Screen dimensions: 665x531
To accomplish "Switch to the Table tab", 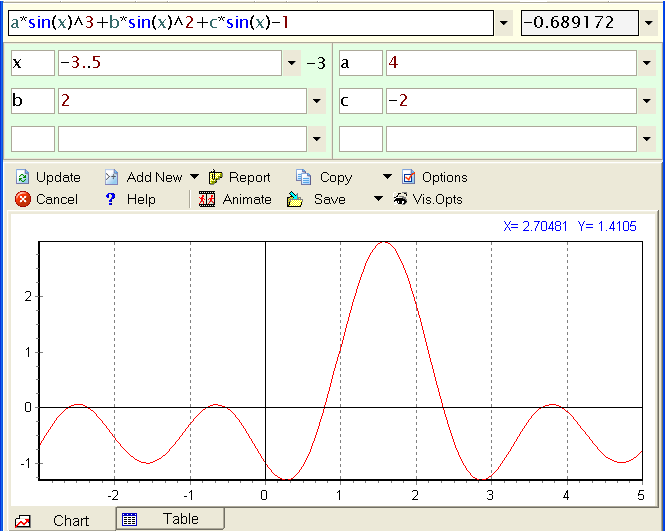I will point(170,519).
